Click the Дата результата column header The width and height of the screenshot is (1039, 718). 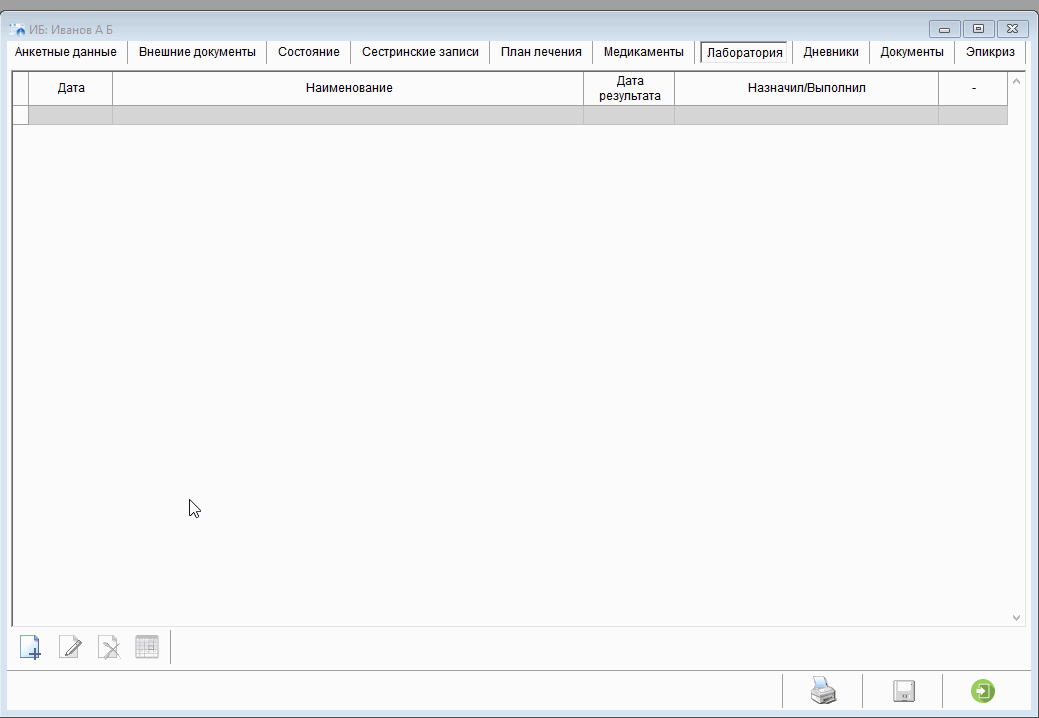[x=629, y=88]
